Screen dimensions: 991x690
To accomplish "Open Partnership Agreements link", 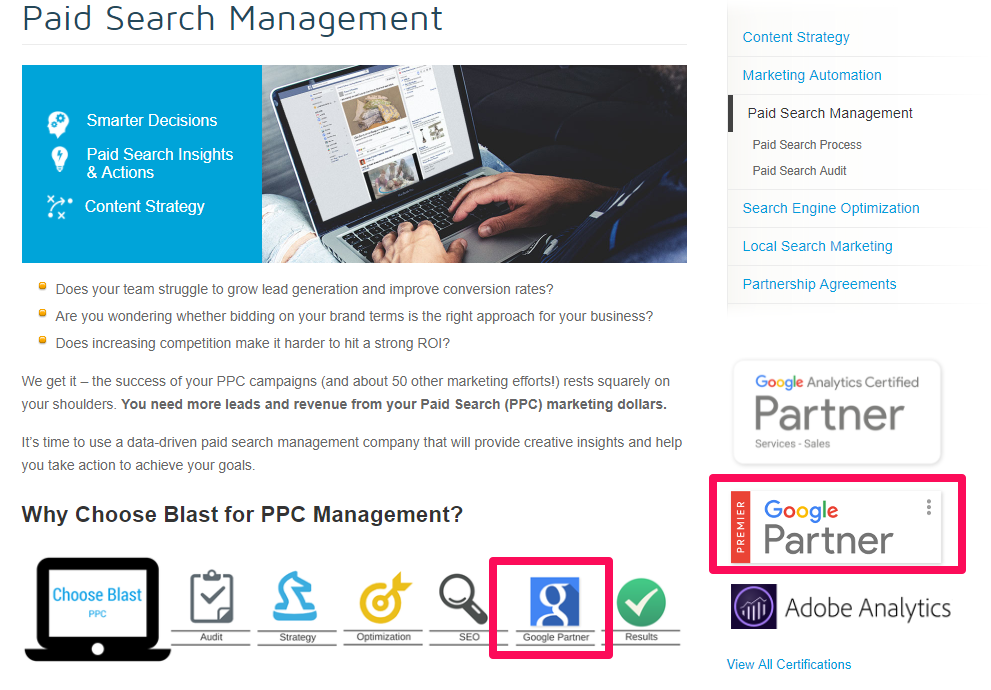I will coord(819,284).
